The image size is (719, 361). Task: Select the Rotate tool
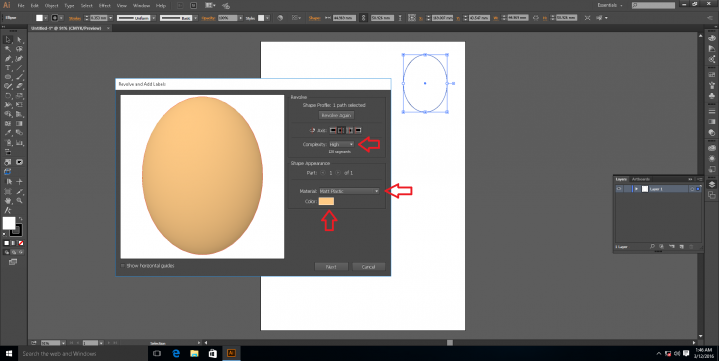pyautogui.click(x=8, y=96)
